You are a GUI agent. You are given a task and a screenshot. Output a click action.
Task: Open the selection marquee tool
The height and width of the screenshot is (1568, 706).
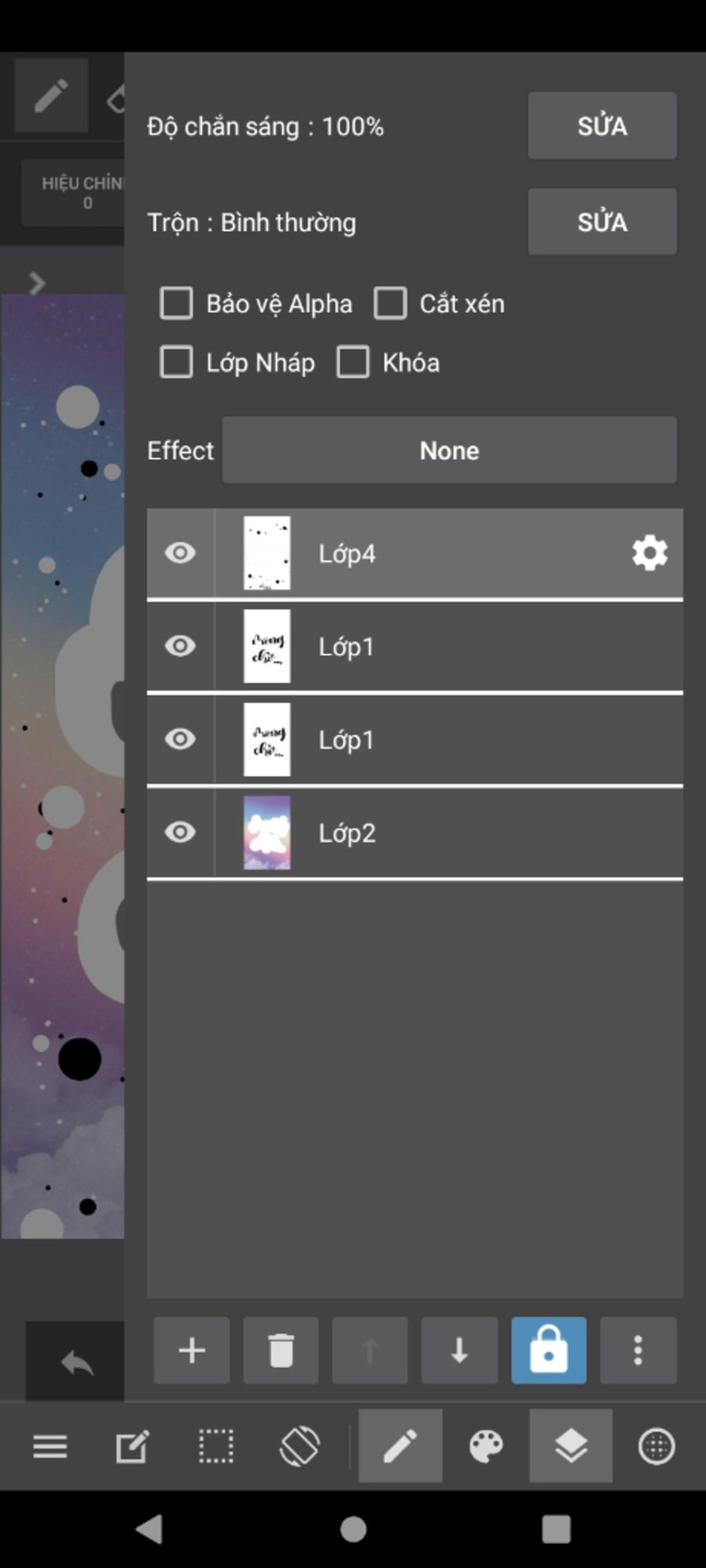tap(216, 1446)
